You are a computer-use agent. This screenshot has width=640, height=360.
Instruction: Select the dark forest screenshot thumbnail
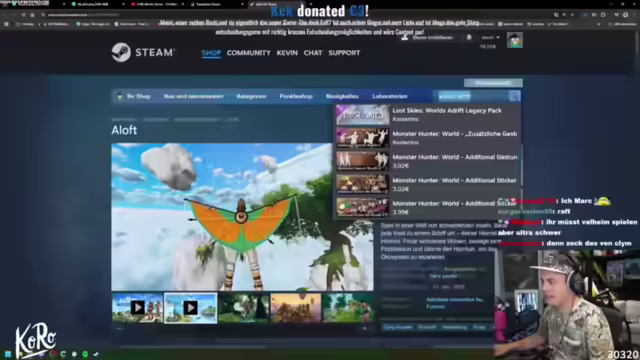pos(244,308)
